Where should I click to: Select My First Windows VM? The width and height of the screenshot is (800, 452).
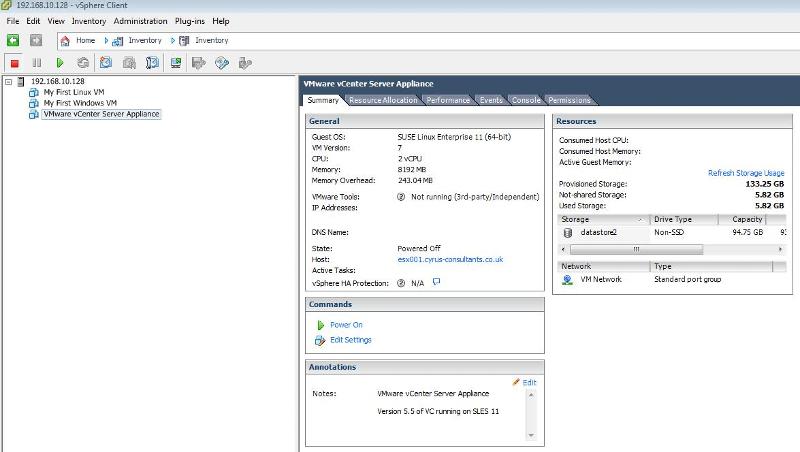point(80,103)
